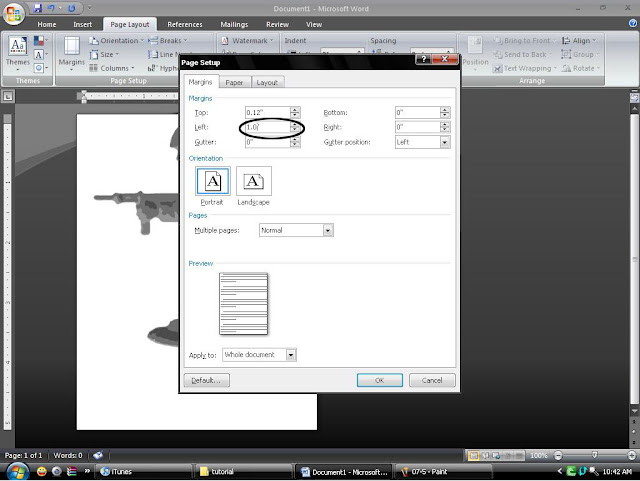Click the Watermark ribbon button
Screen dimensions: 640x481
(x=247, y=40)
